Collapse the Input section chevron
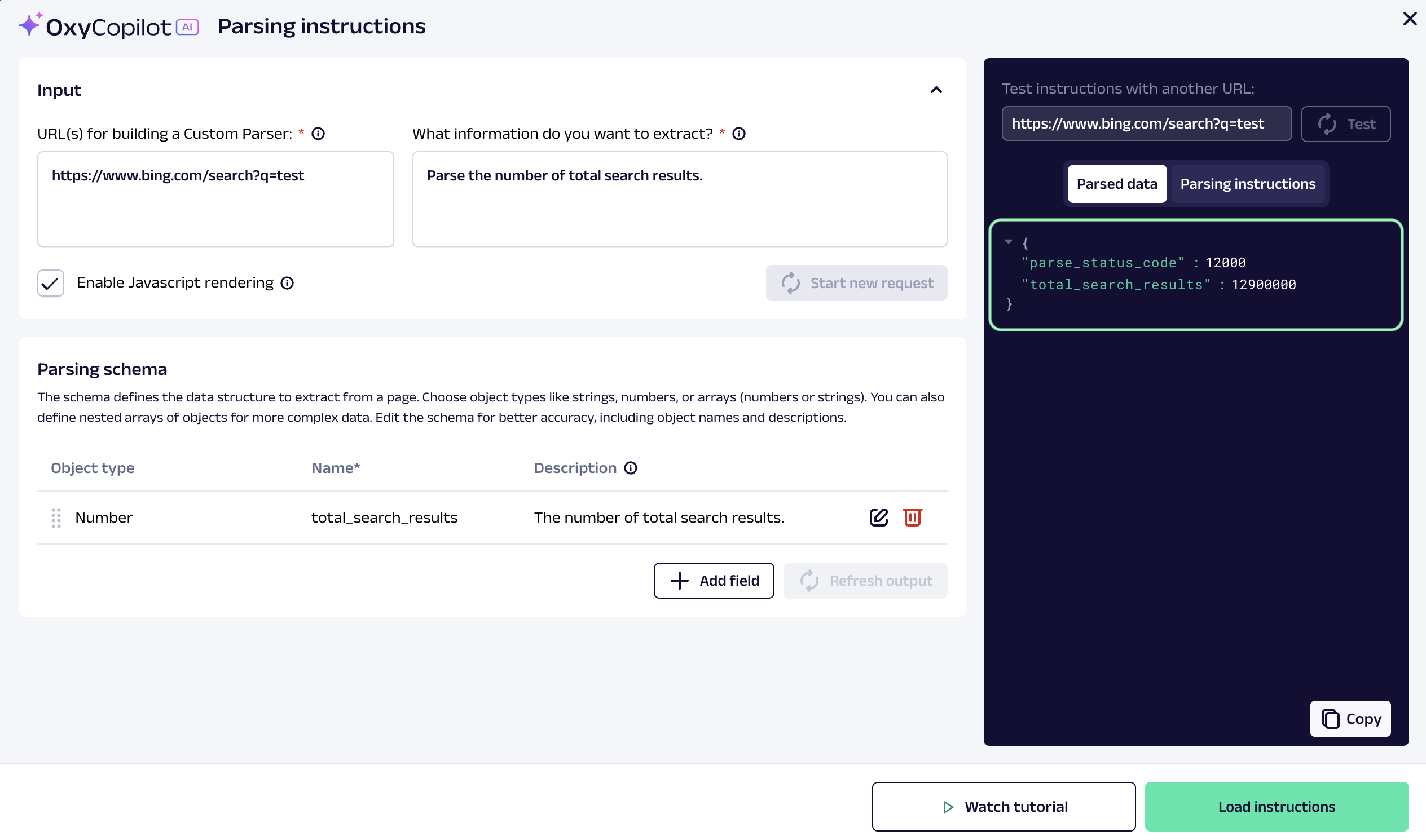 point(936,90)
